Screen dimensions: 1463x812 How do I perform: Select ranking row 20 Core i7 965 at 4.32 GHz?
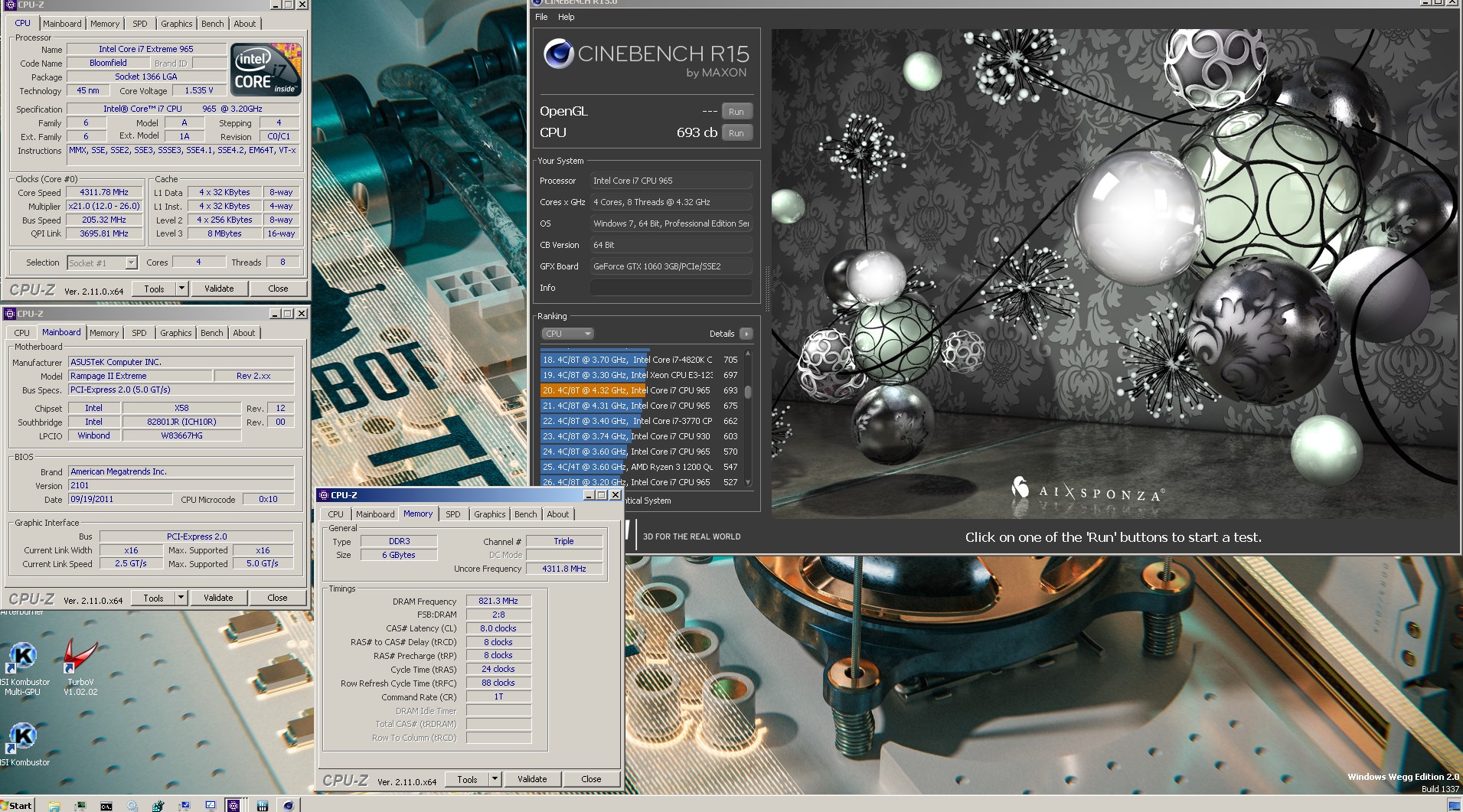click(x=641, y=390)
